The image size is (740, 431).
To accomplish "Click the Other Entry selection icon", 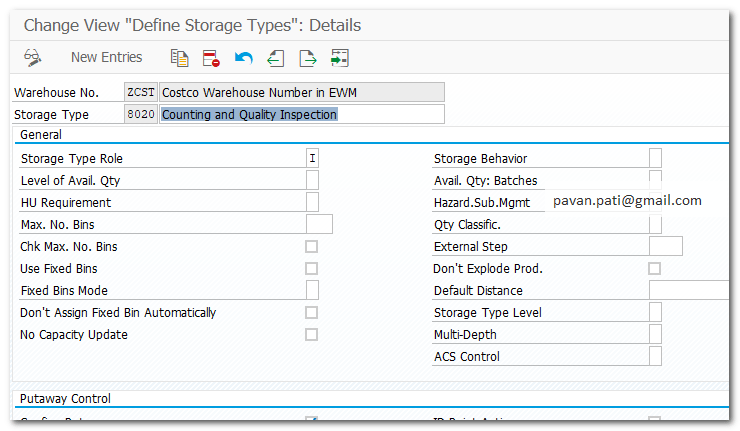I will [x=340, y=57].
